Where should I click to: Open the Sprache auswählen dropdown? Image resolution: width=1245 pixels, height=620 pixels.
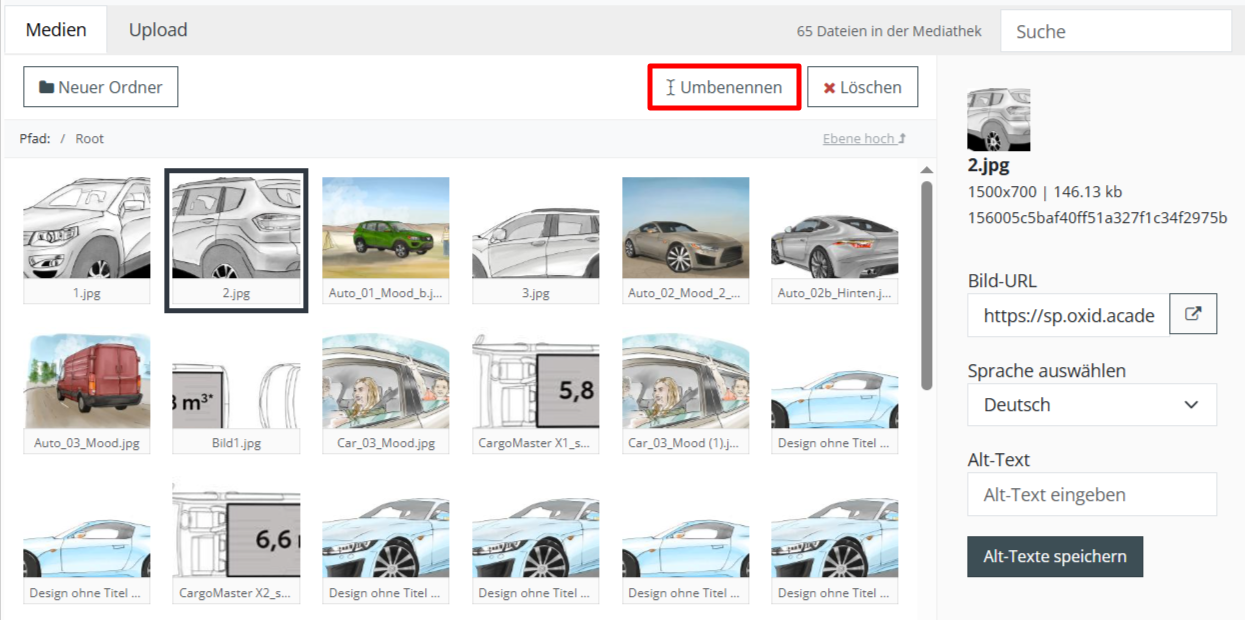[x=1091, y=405]
